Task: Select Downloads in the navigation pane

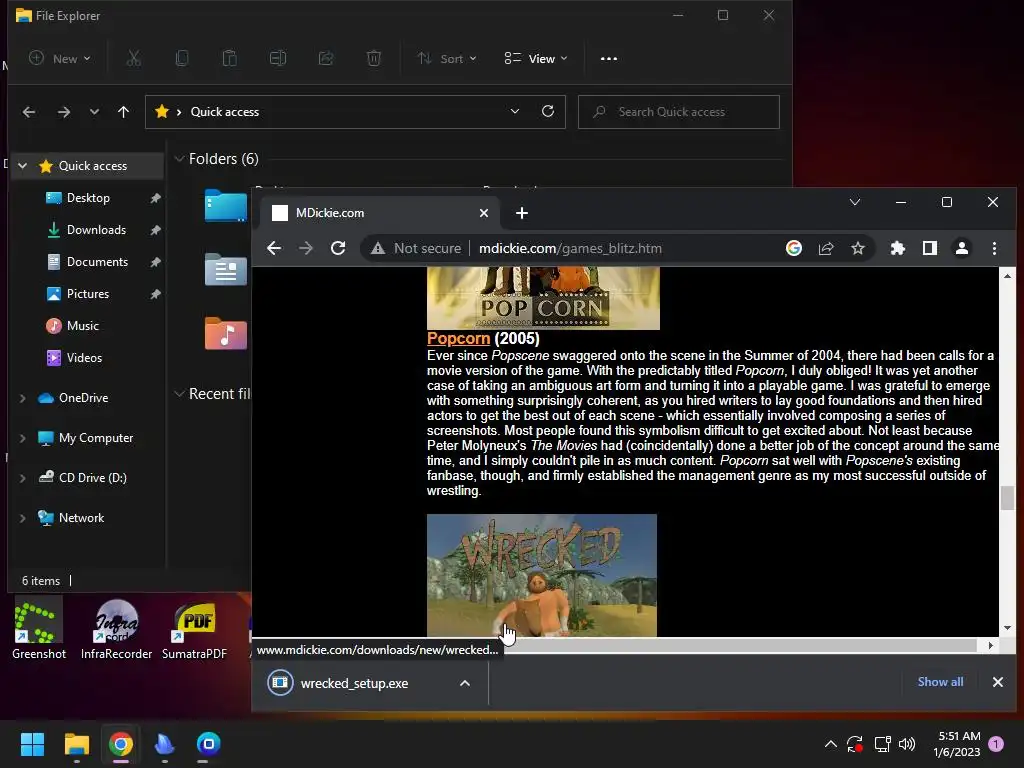Action: [x=96, y=230]
